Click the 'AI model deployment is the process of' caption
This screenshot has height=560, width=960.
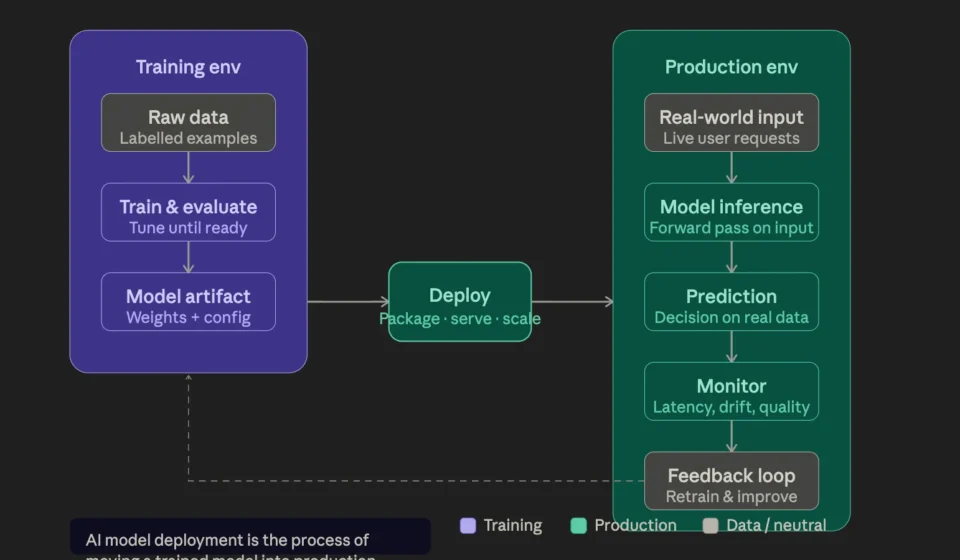[x=227, y=540]
